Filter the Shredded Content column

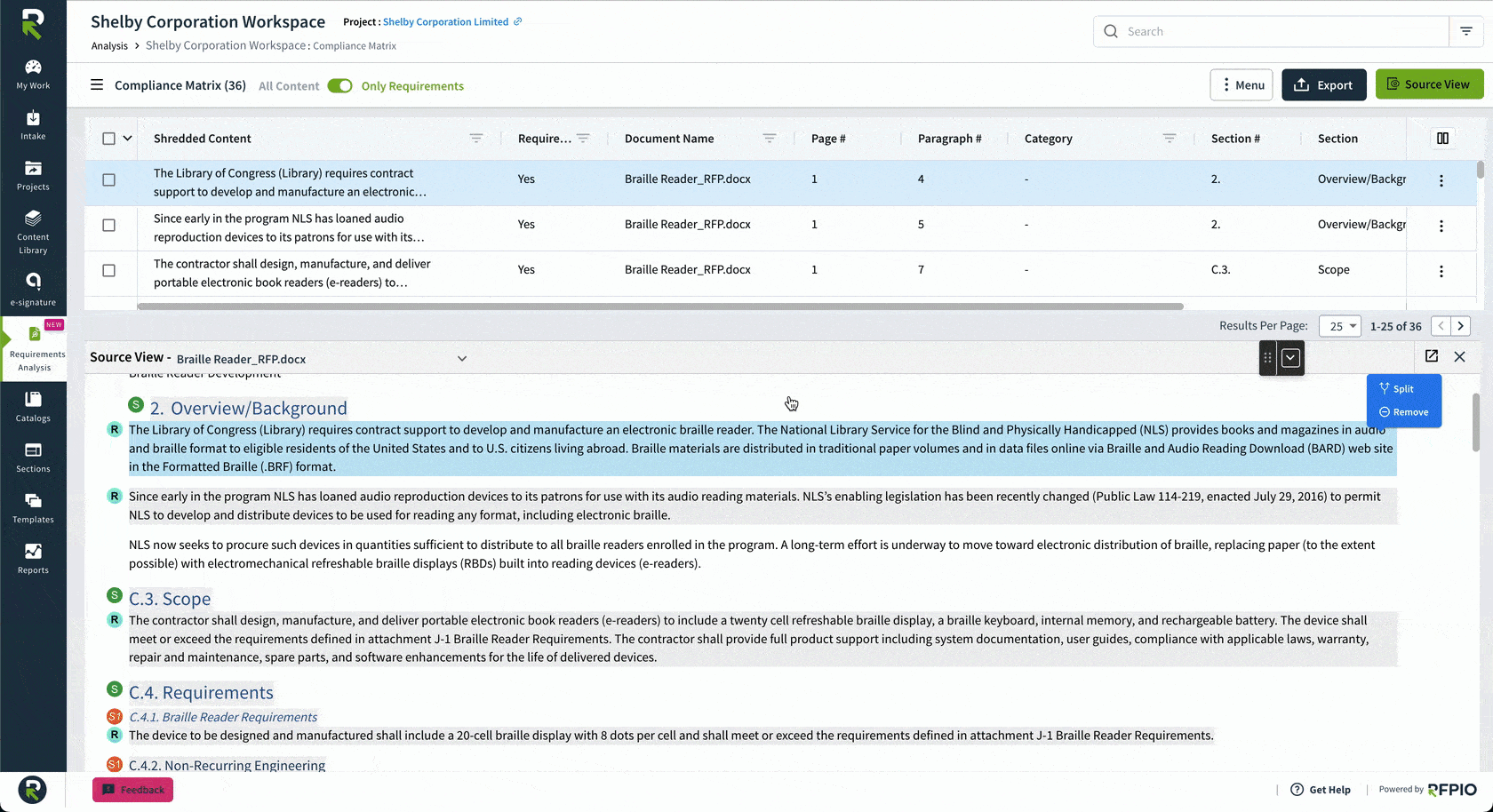pos(476,139)
